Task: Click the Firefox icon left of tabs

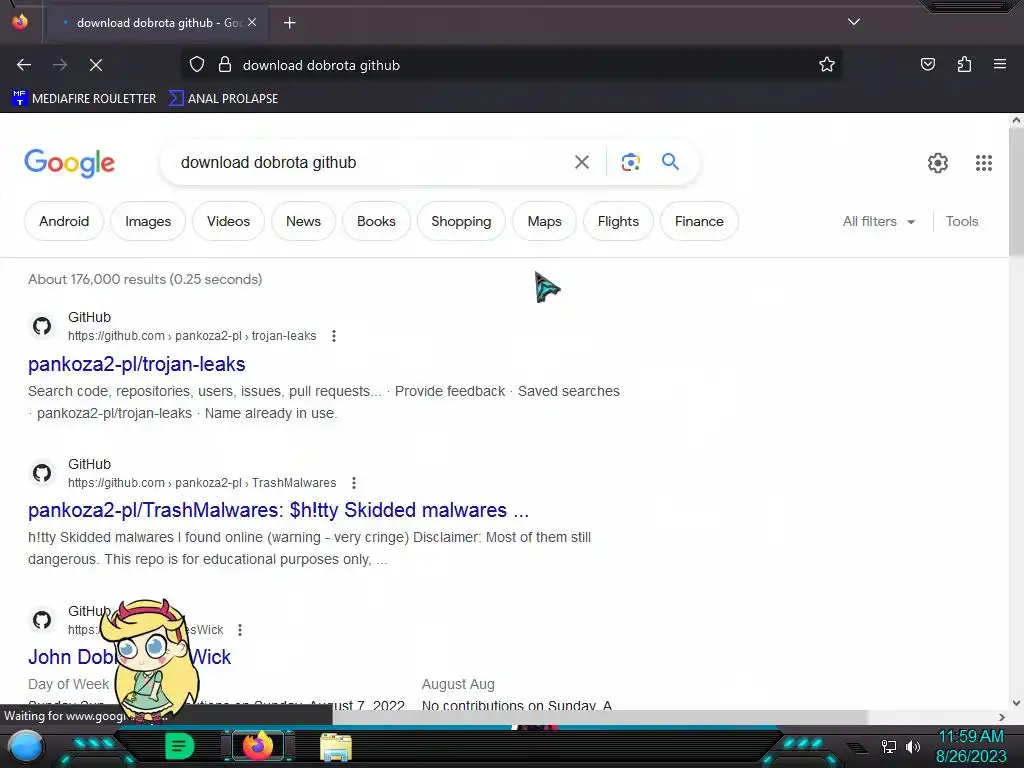Action: [20, 22]
